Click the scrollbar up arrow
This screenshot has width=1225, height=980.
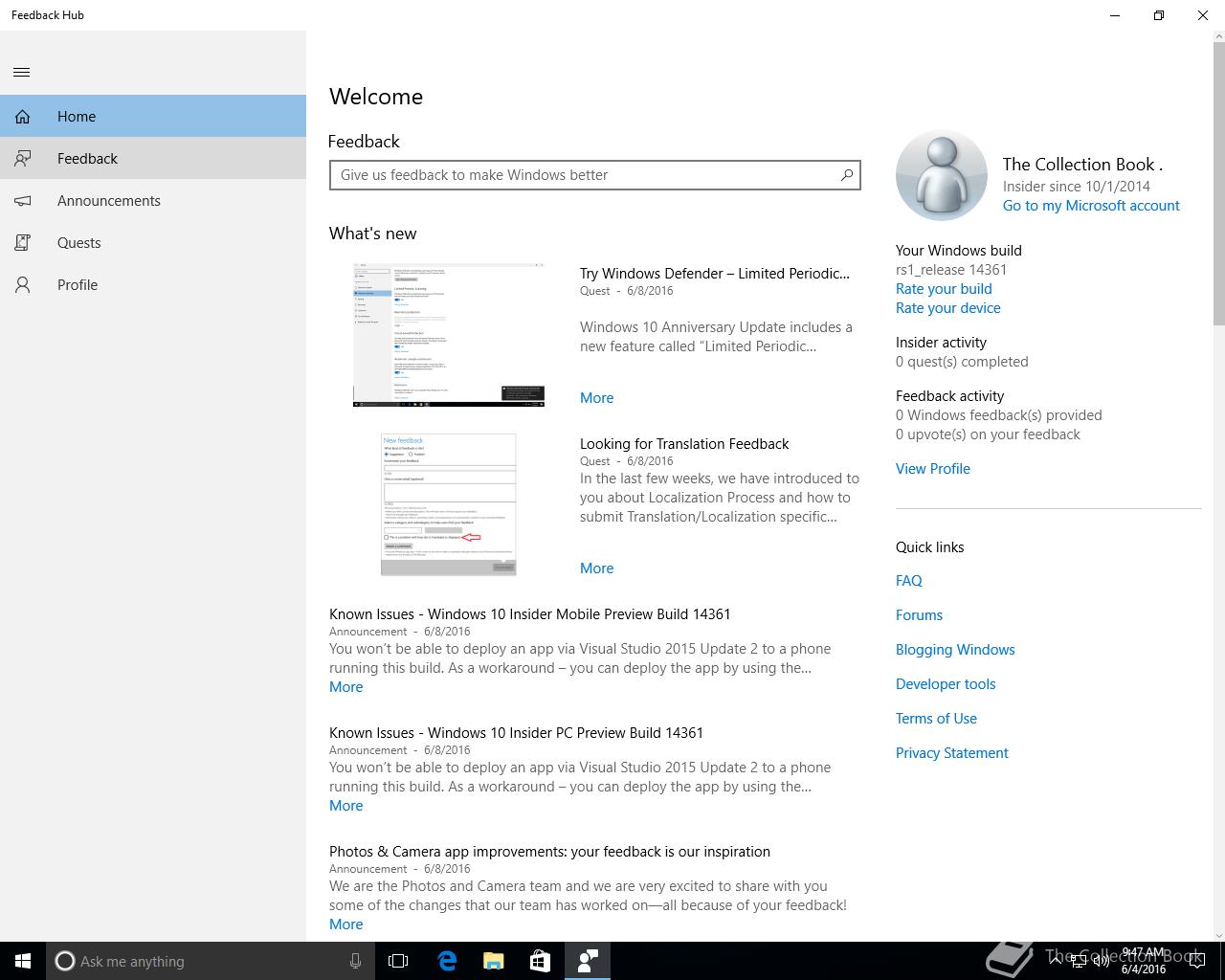[1218, 36]
